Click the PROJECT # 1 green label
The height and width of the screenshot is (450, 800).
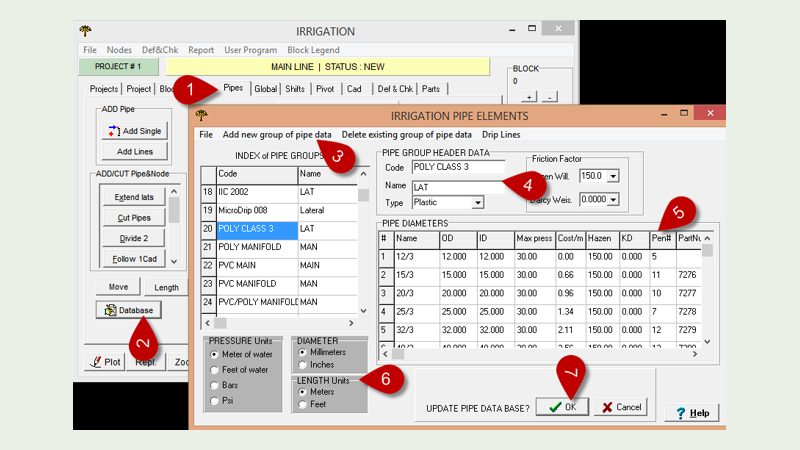pyautogui.click(x=118, y=66)
